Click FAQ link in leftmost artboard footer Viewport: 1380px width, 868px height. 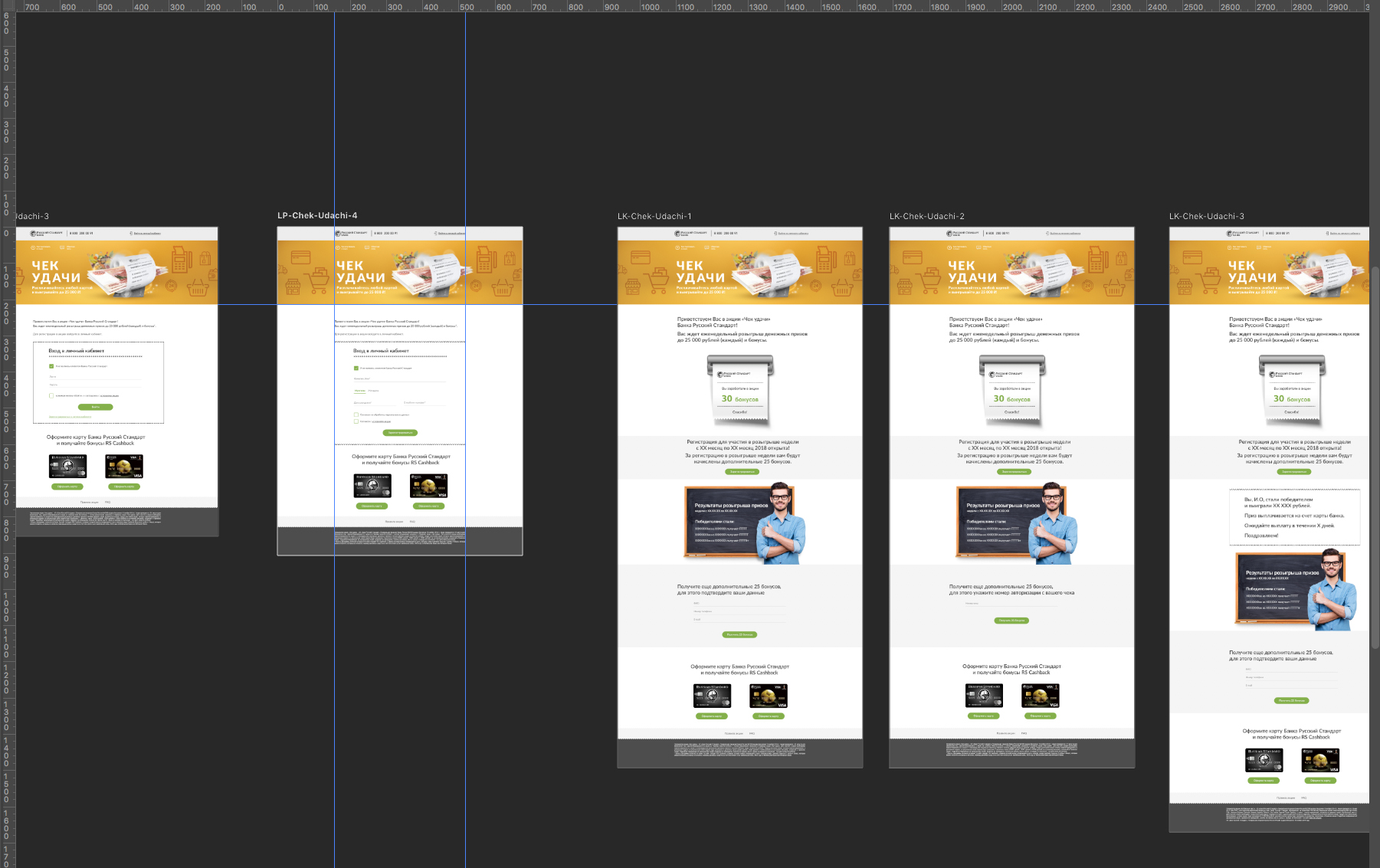(x=108, y=503)
